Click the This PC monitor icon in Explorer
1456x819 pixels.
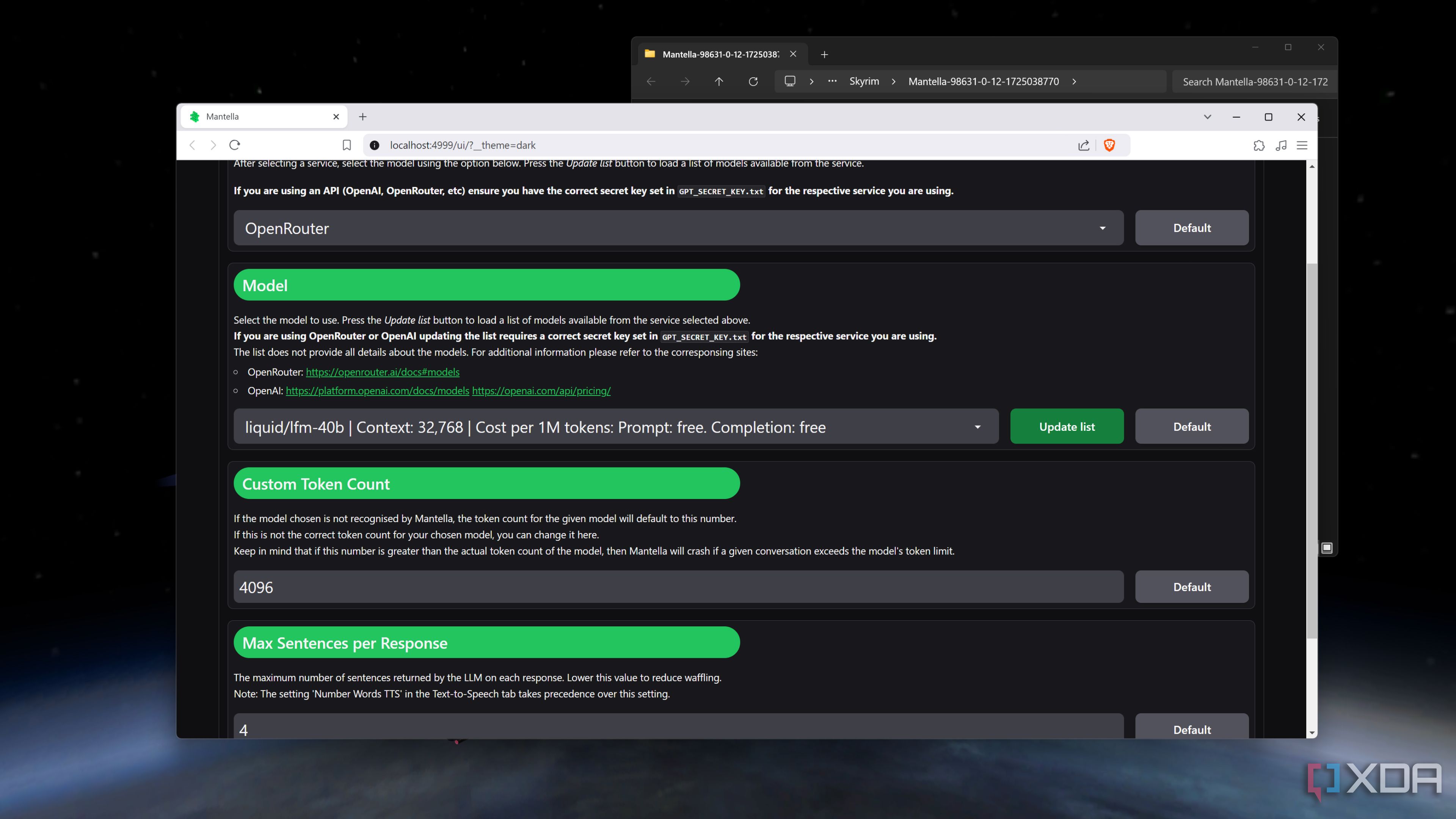pyautogui.click(x=790, y=82)
